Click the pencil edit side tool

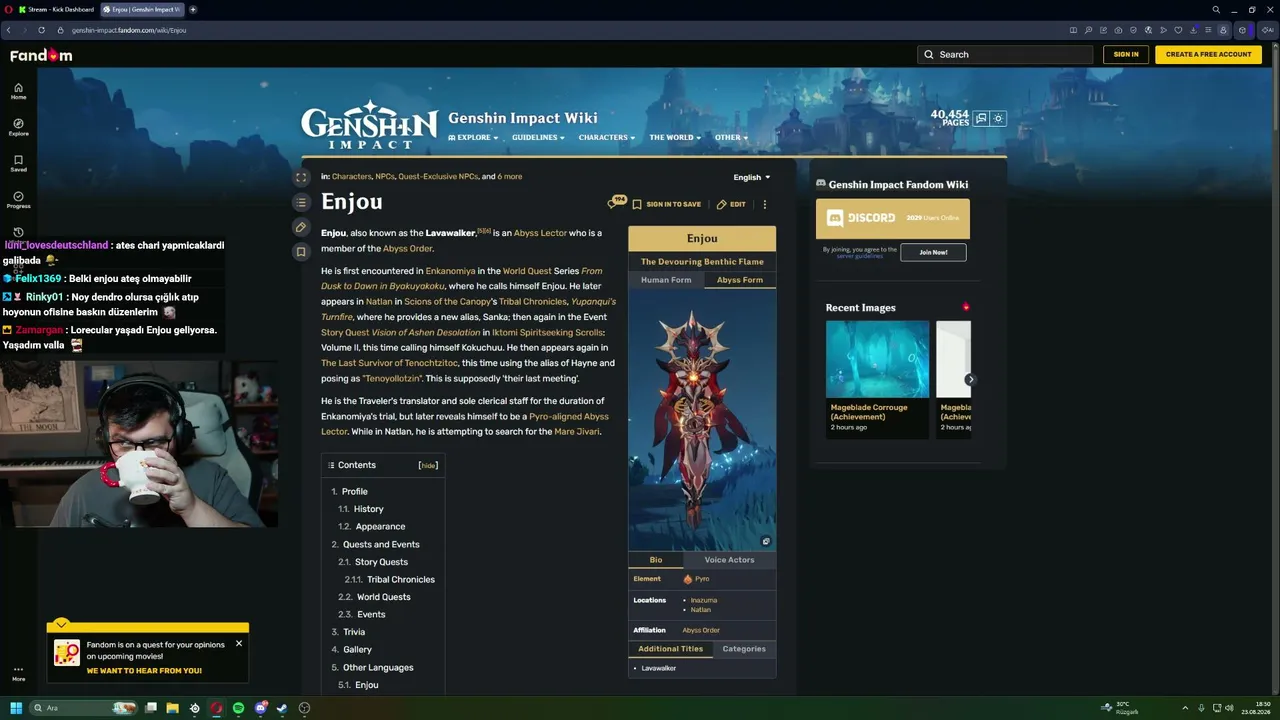tap(301, 227)
